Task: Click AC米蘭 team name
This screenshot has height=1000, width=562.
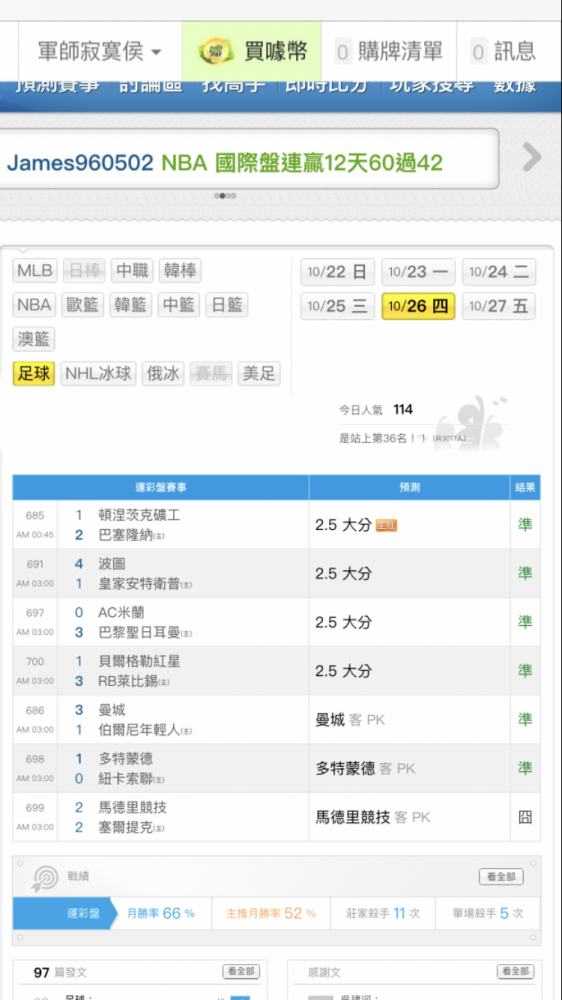Action: coord(121,613)
